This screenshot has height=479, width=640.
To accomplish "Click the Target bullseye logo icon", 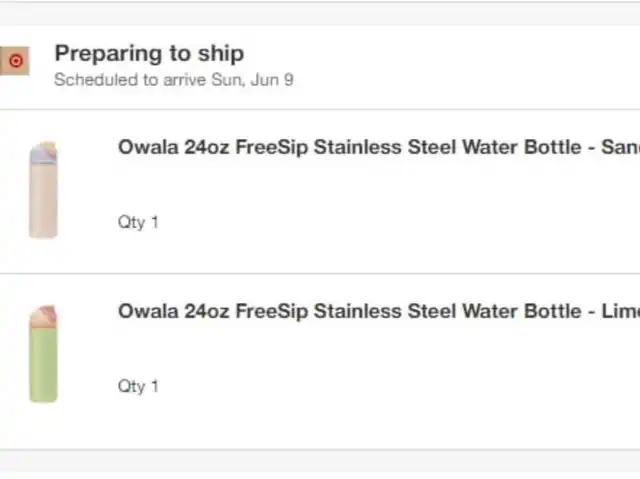I will pyautogui.click(x=14, y=60).
